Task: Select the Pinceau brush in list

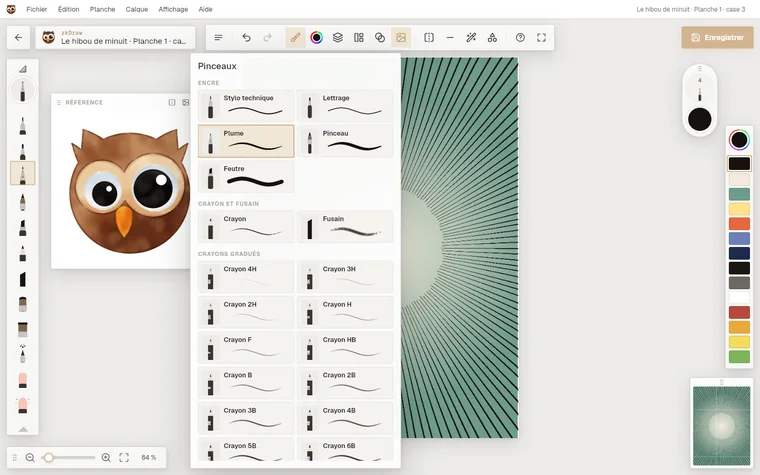Action: (345, 141)
